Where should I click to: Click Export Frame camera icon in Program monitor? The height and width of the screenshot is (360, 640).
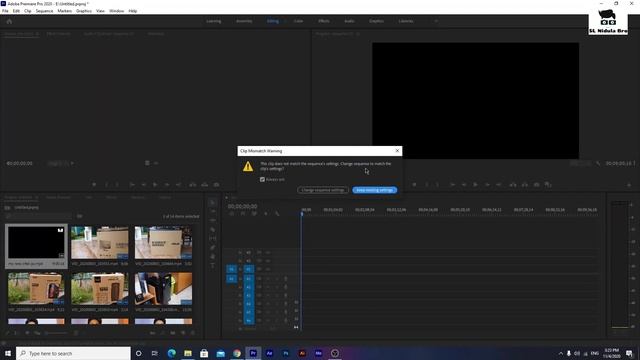tap(536, 184)
